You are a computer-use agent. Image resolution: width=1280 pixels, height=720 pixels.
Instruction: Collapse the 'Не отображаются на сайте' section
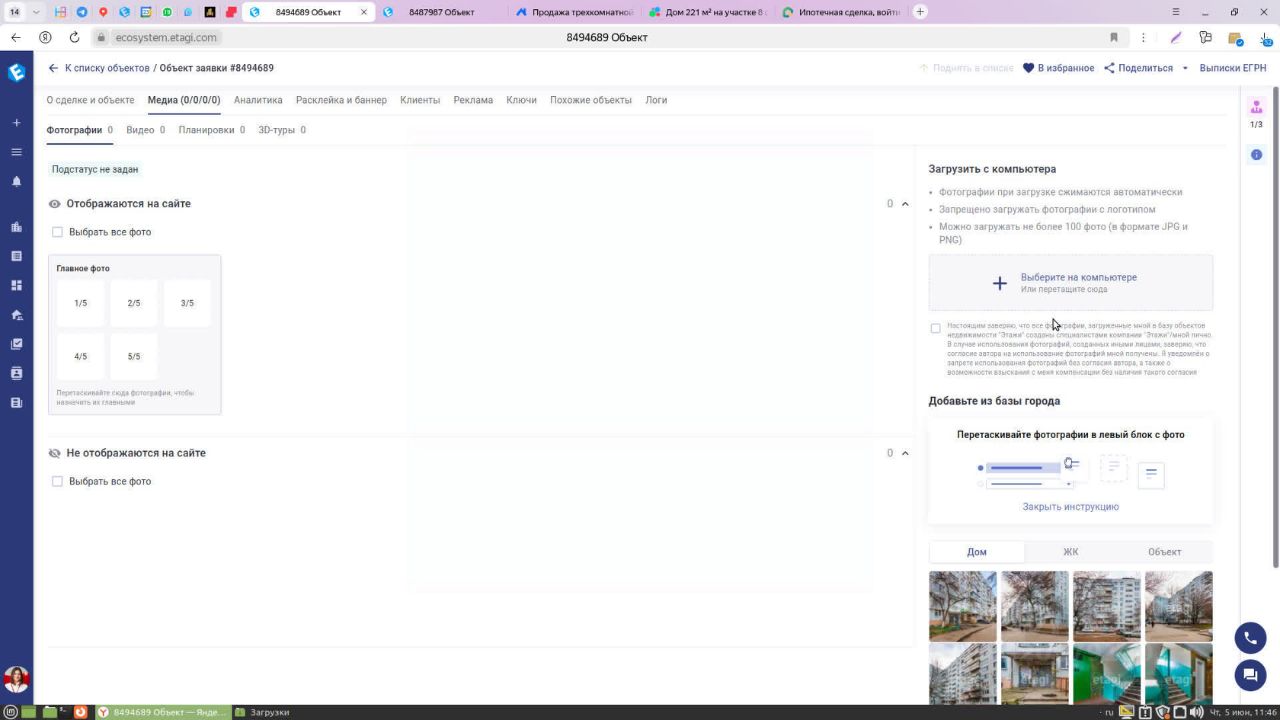point(905,453)
